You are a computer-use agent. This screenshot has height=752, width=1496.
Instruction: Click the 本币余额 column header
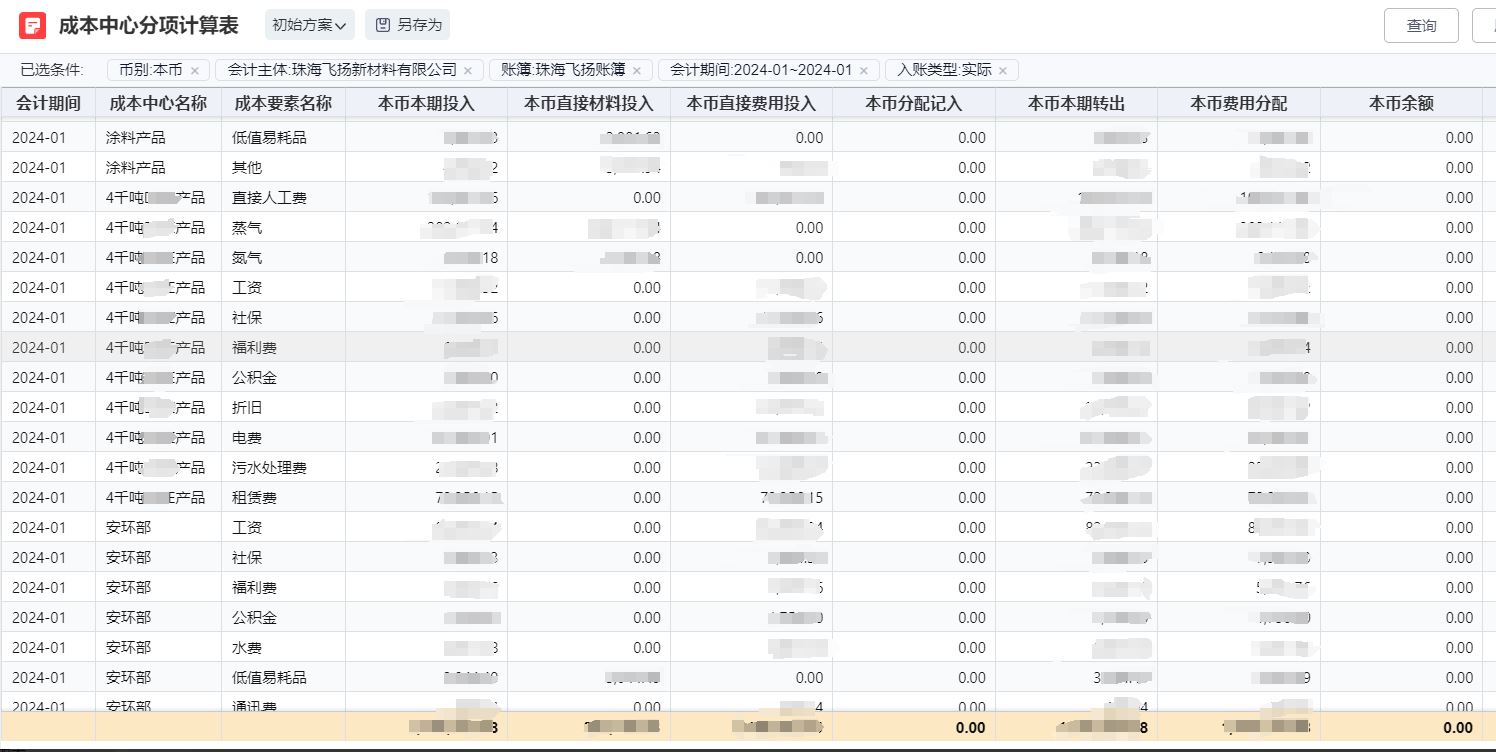click(1400, 103)
